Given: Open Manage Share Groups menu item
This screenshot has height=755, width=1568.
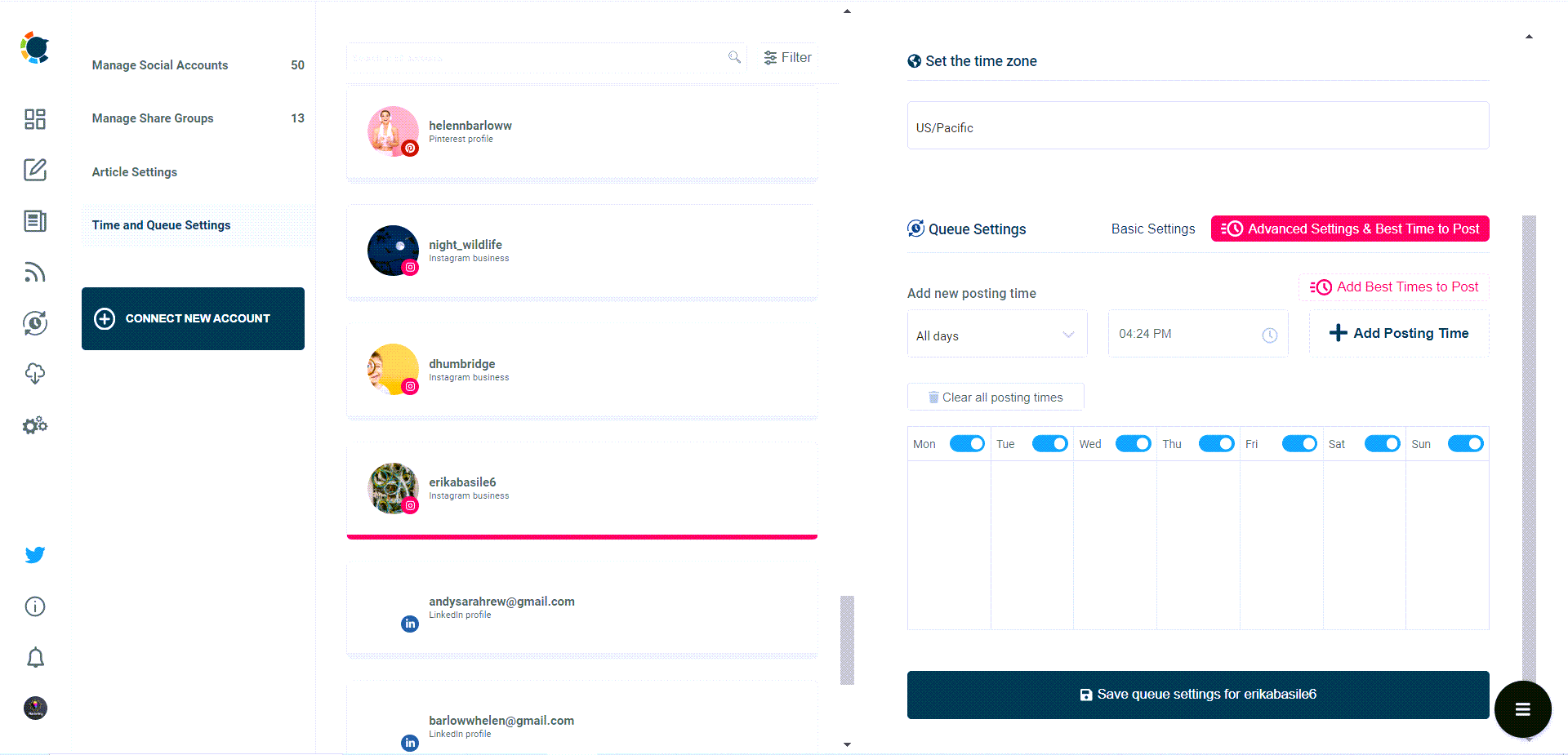Looking at the screenshot, I should point(198,118).
